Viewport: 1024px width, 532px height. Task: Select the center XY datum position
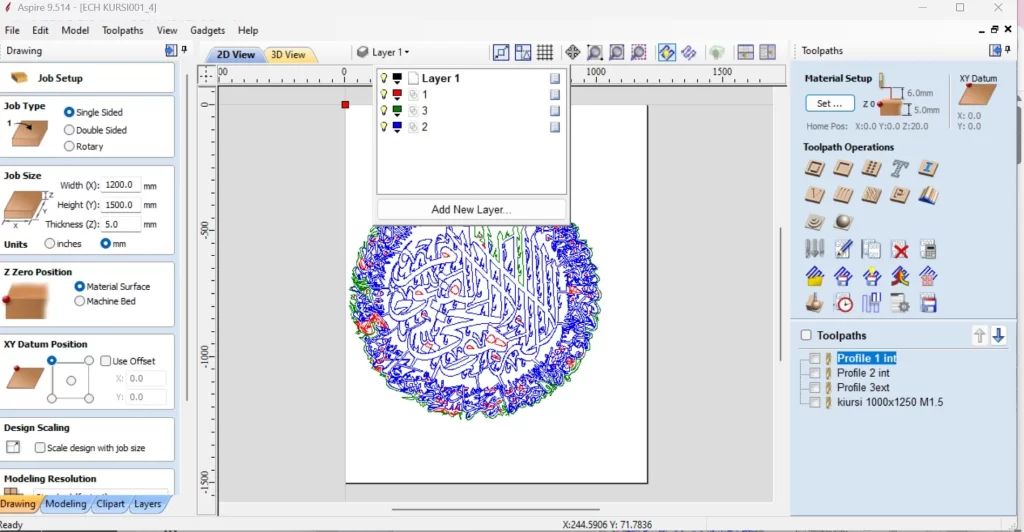[x=71, y=380]
